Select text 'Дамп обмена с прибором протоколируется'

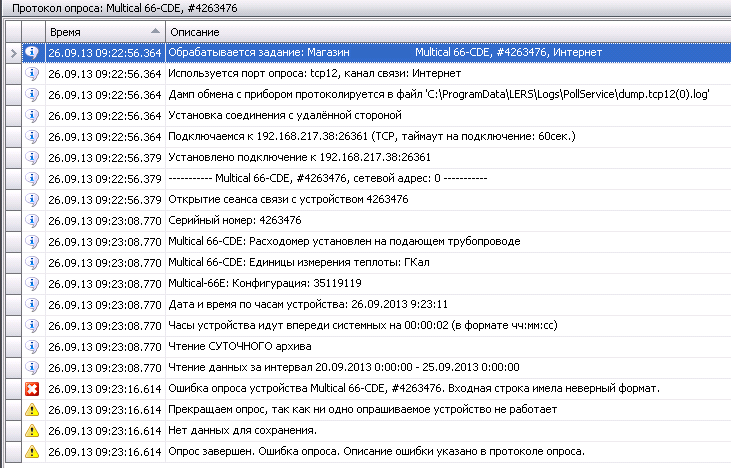tap(276, 94)
